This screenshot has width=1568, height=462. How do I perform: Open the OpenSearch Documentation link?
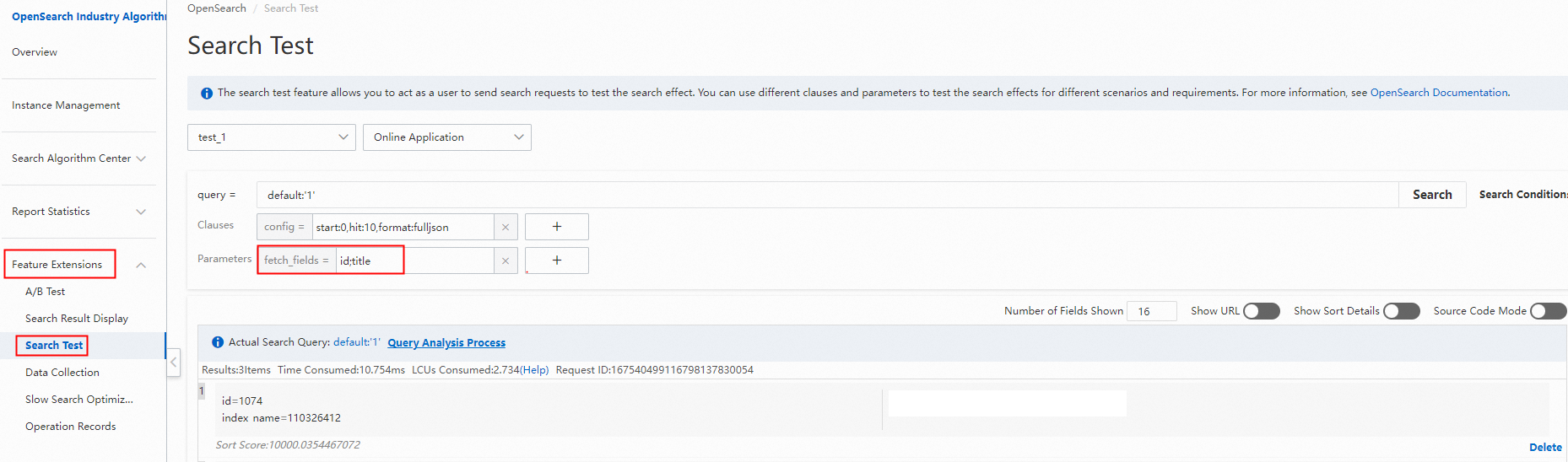1439,93
